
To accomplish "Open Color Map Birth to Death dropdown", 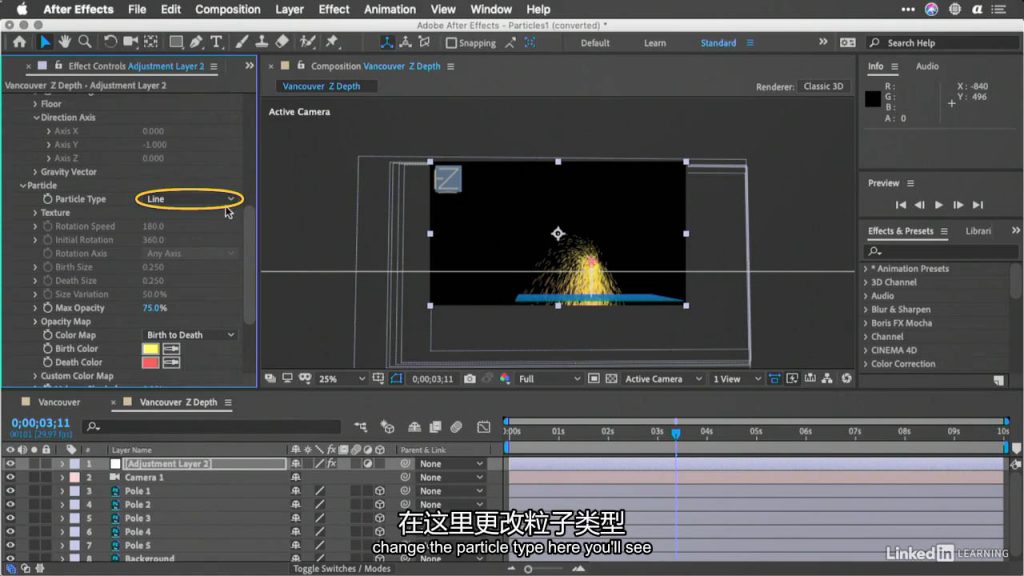I will 189,335.
